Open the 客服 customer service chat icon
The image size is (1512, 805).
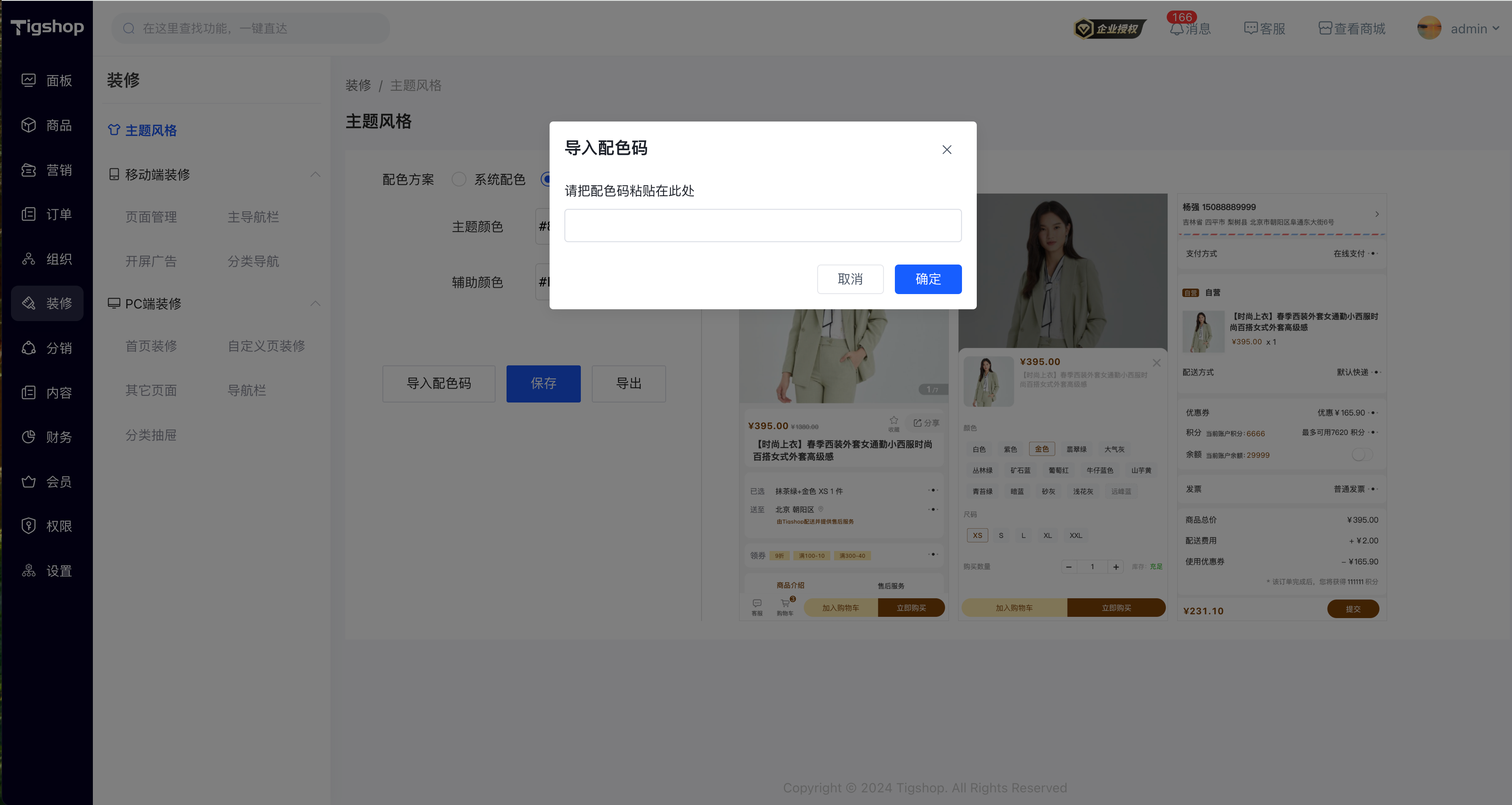[1250, 28]
